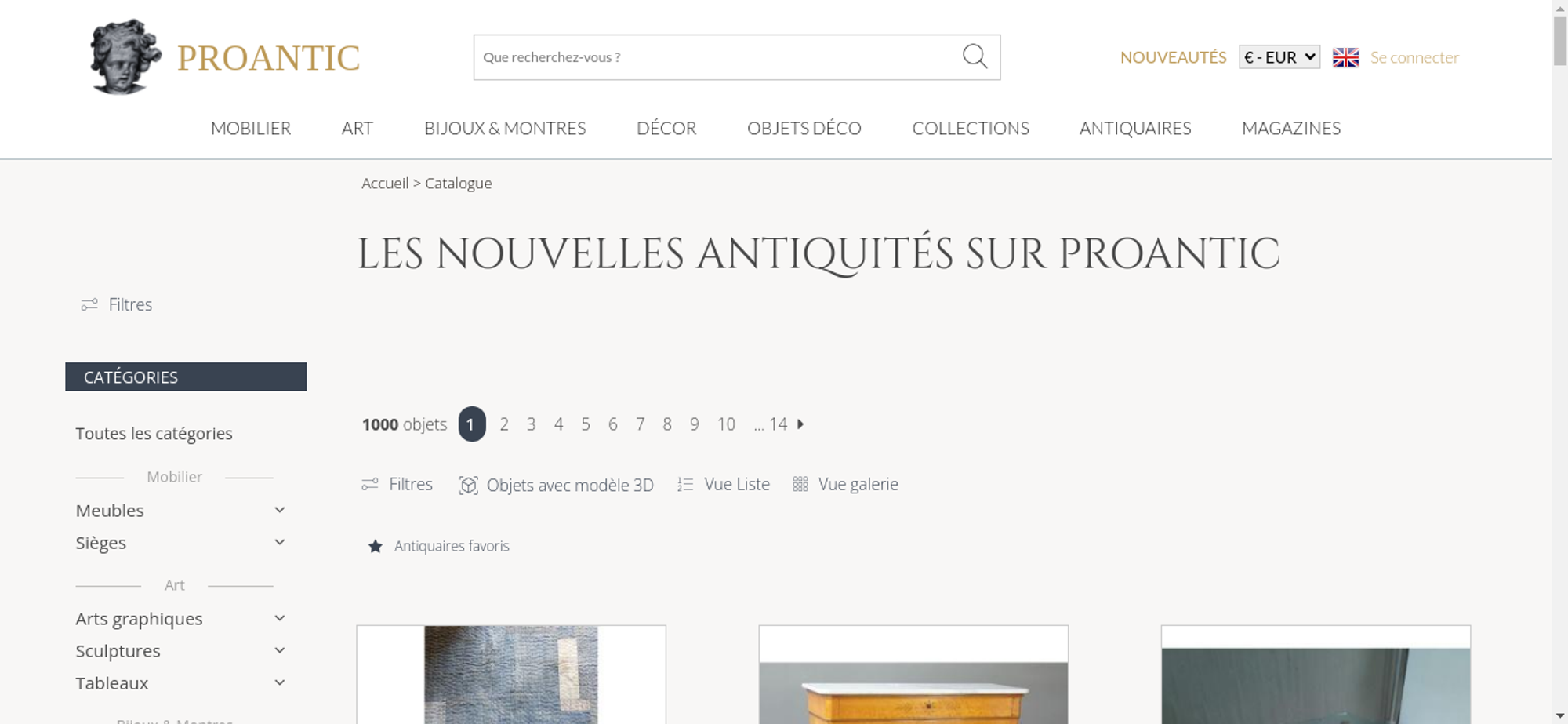Click the UK flag language icon
Viewport: 1568px width, 724px height.
click(1345, 57)
